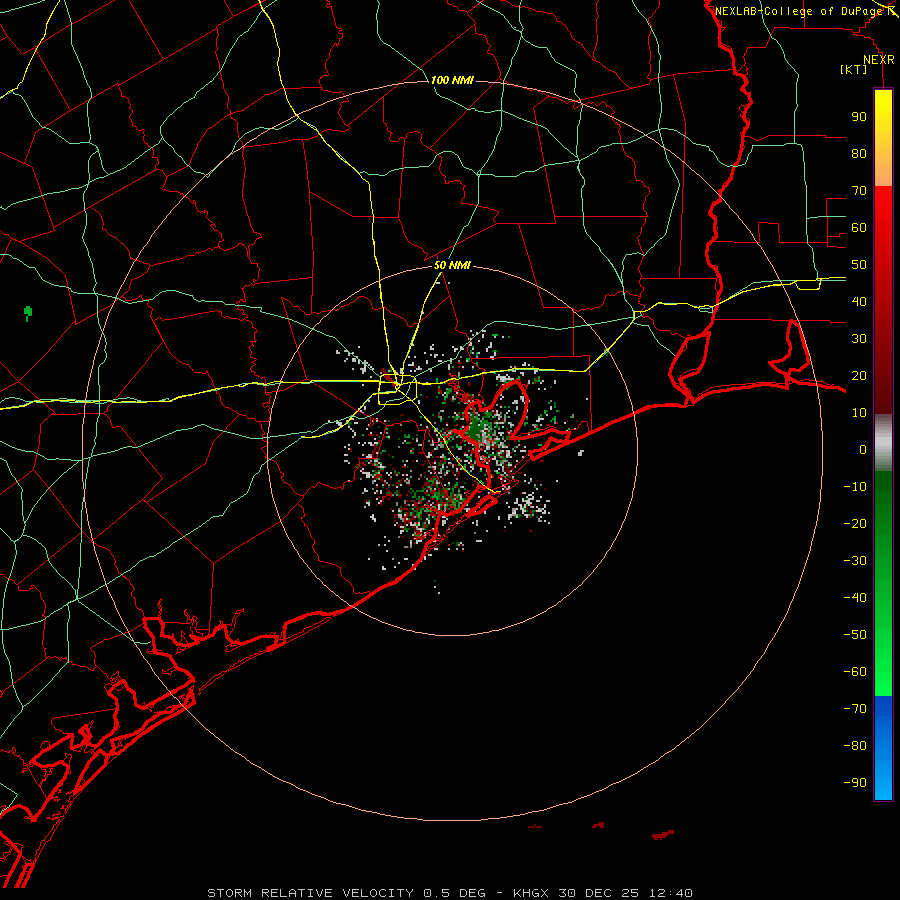Click the 30 value on velocity scale

pyautogui.click(x=859, y=339)
